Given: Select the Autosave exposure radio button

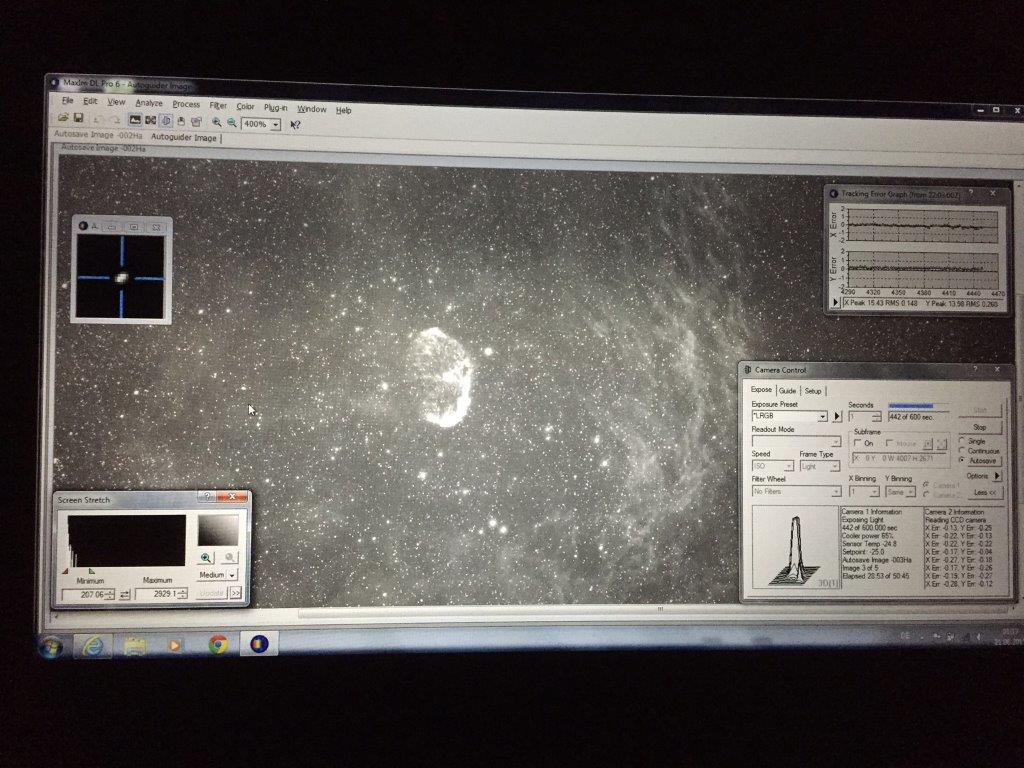Looking at the screenshot, I should coord(961,460).
